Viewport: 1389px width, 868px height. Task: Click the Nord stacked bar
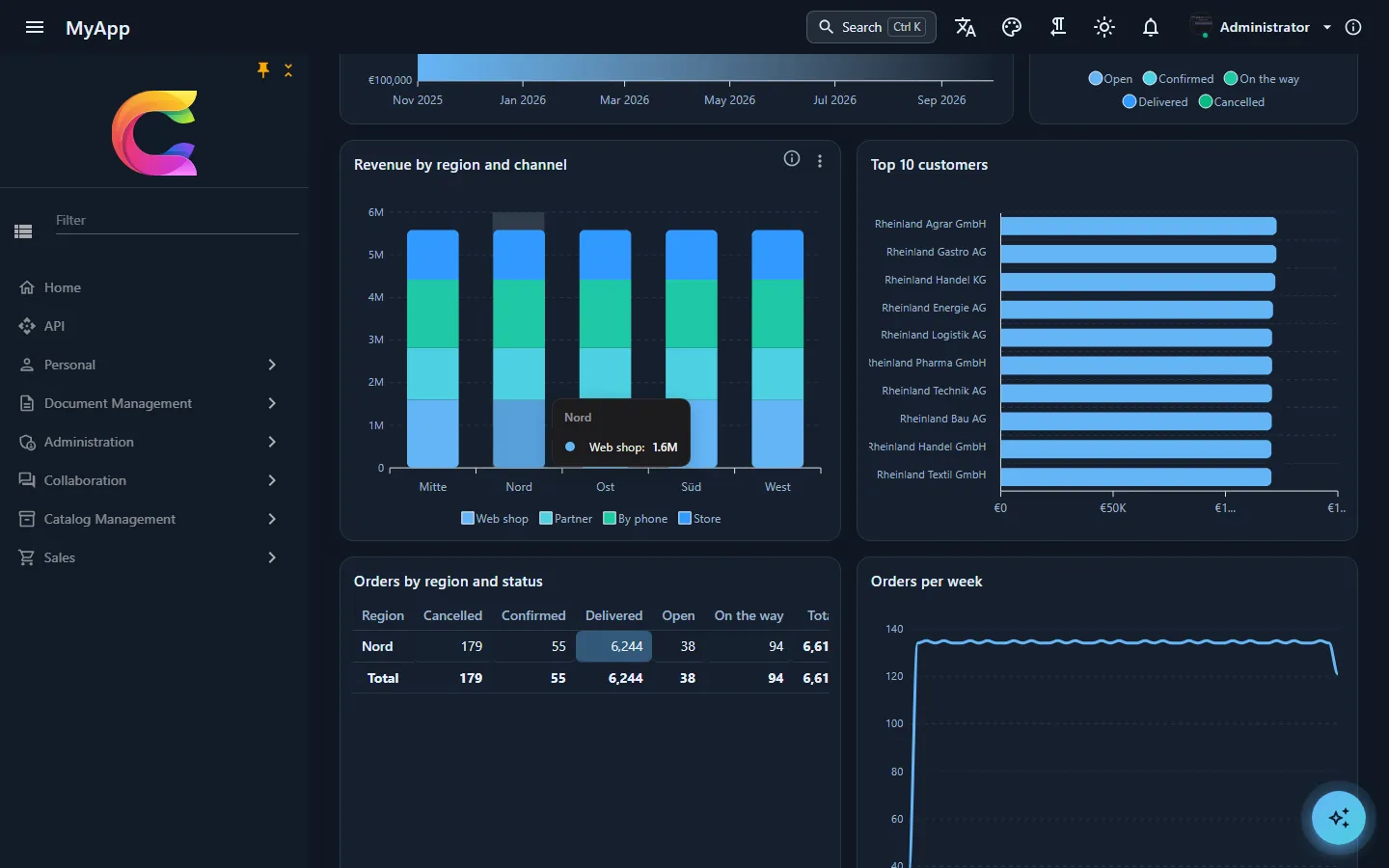point(519,348)
